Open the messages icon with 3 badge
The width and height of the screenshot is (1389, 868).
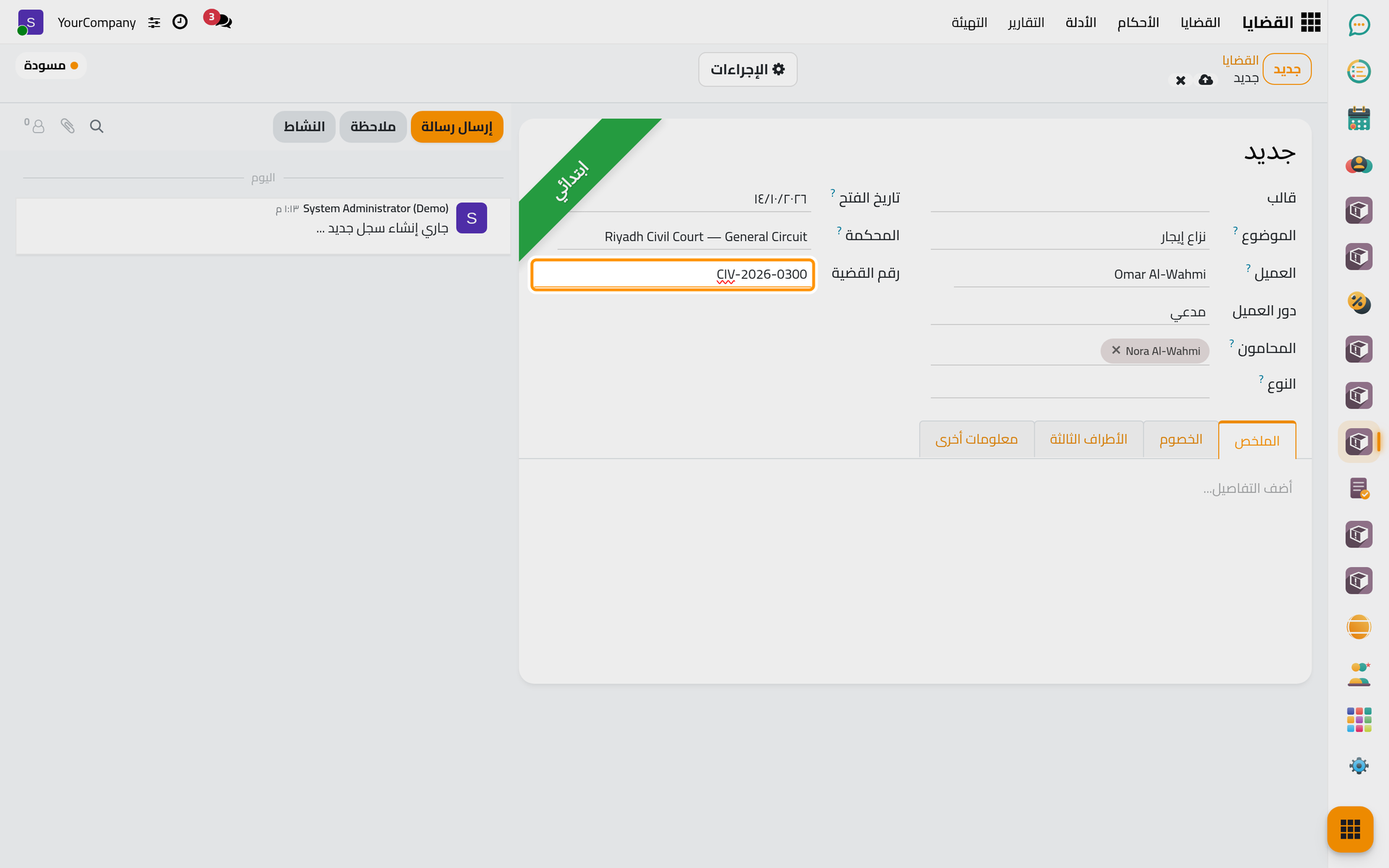(x=219, y=20)
